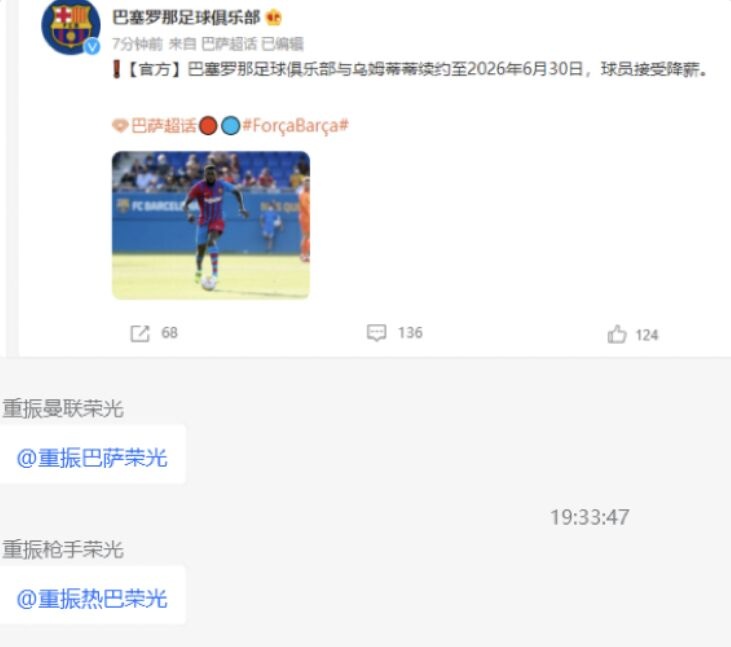Open the player photo thumbnail
The image size is (731, 647).
211,225
